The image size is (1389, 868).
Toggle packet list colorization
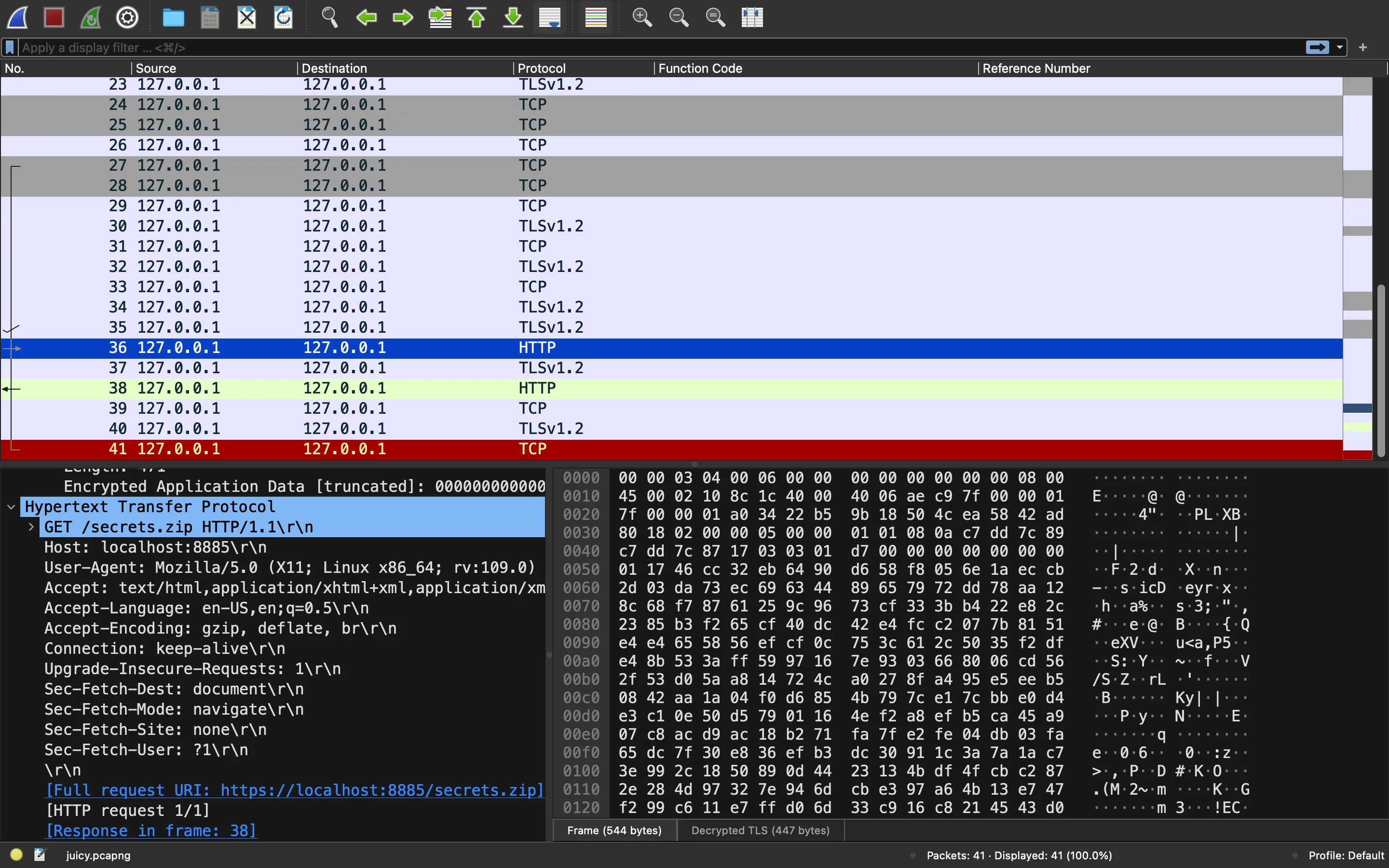tap(596, 17)
